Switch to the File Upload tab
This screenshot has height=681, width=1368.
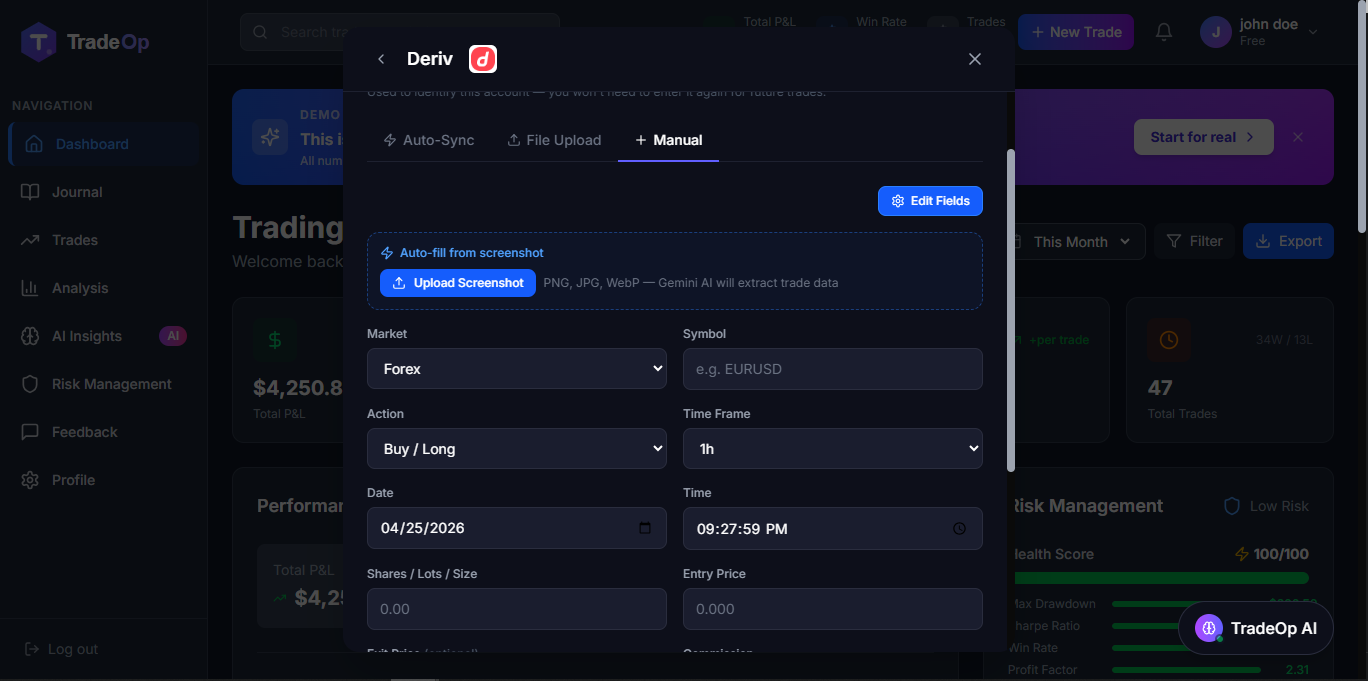[x=554, y=140]
